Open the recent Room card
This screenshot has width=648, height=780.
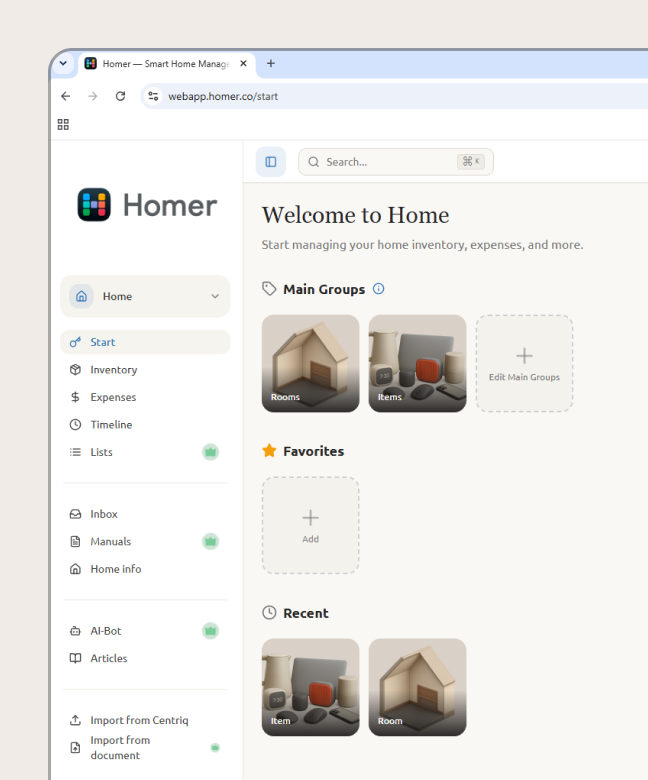pyautogui.click(x=417, y=687)
